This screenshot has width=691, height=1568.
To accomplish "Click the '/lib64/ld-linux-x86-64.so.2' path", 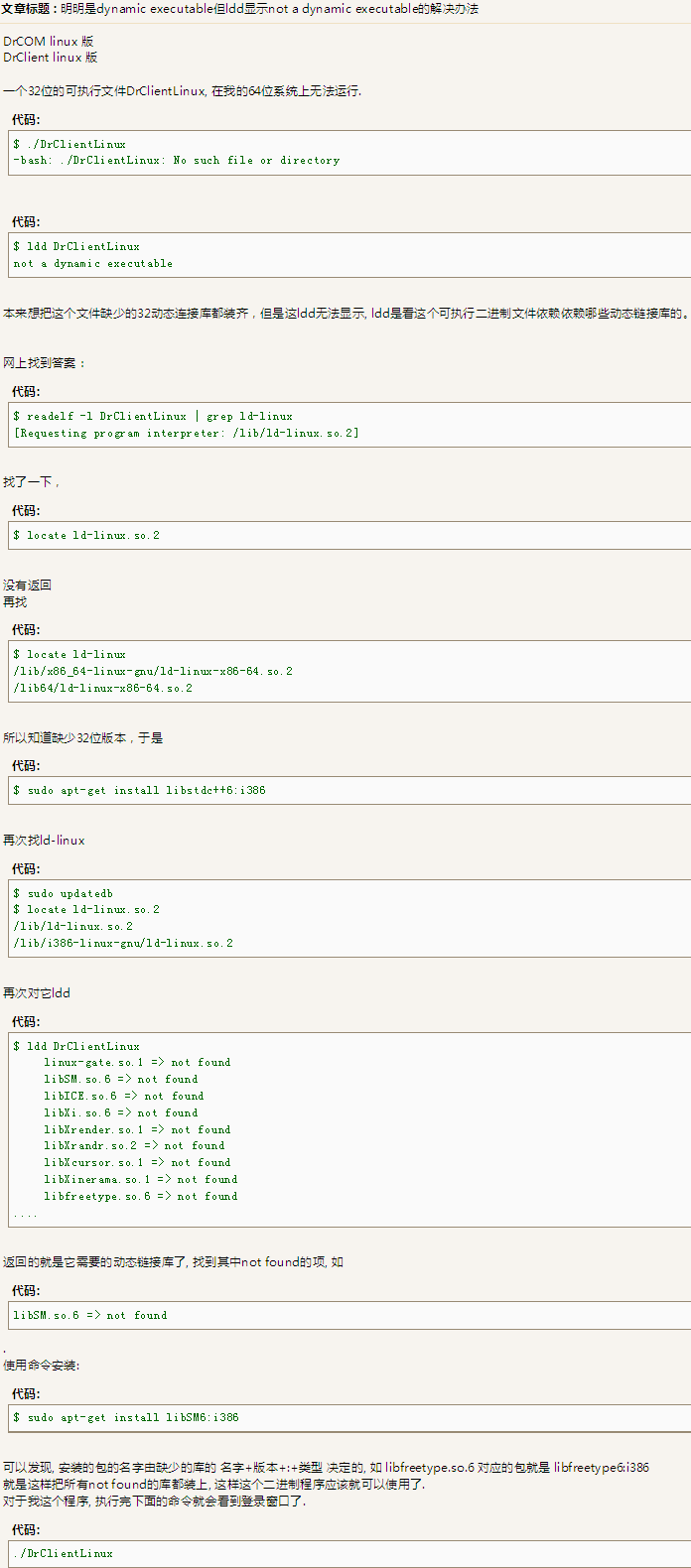I will pyautogui.click(x=103, y=689).
